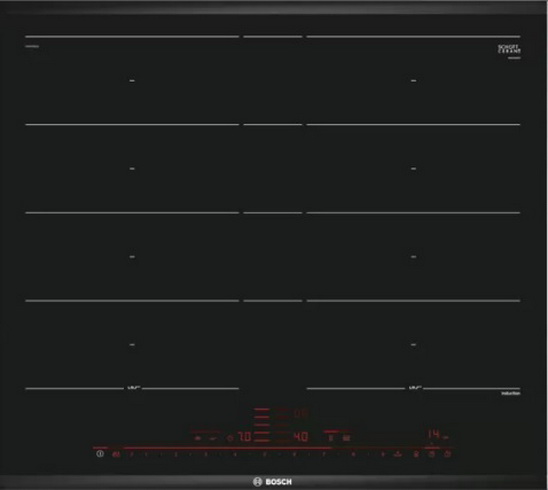The image size is (548, 490).
Task: Tap the Bosch logo on the front bezel
Action: pyautogui.click(x=272, y=482)
